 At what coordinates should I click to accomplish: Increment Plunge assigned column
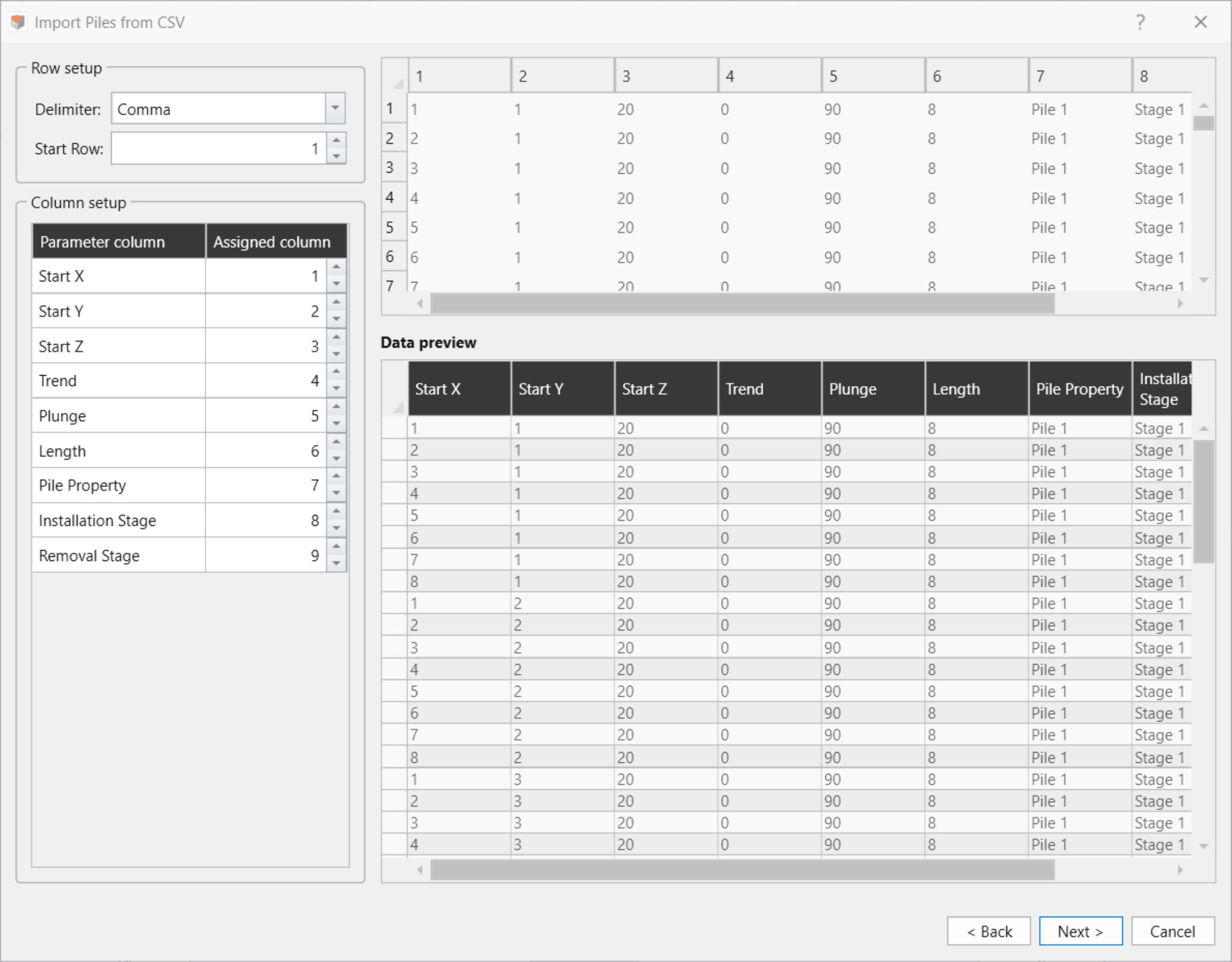point(336,407)
